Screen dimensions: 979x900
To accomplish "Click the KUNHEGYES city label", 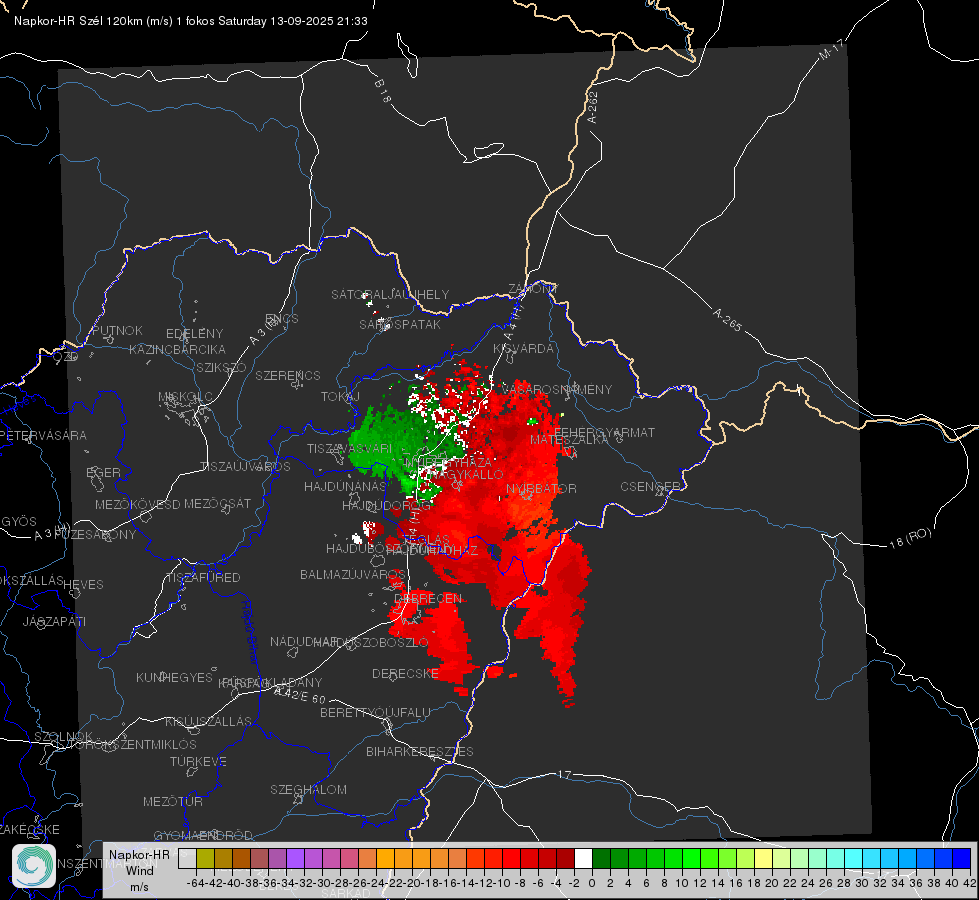I will tap(174, 678).
